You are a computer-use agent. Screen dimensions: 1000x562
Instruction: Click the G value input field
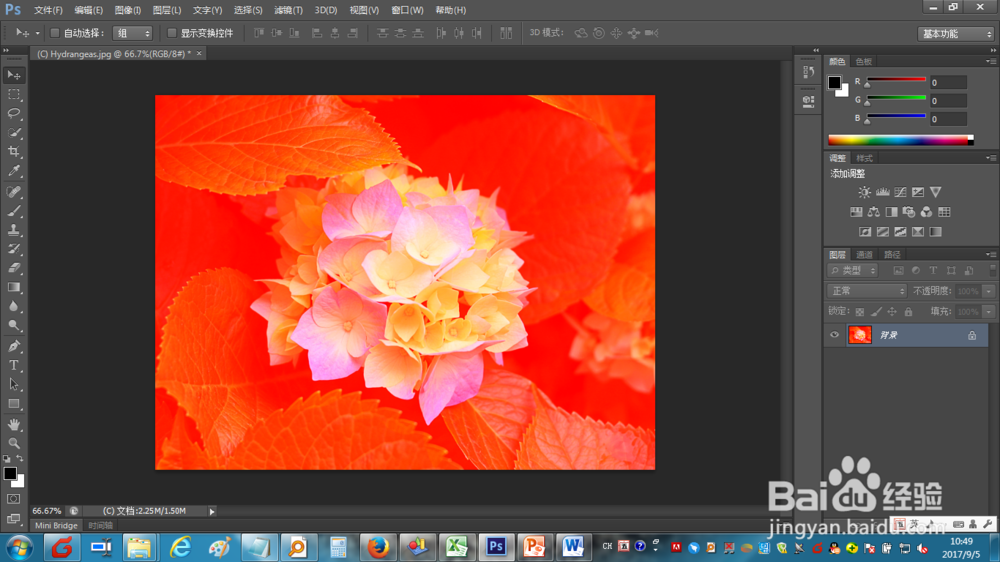click(948, 101)
